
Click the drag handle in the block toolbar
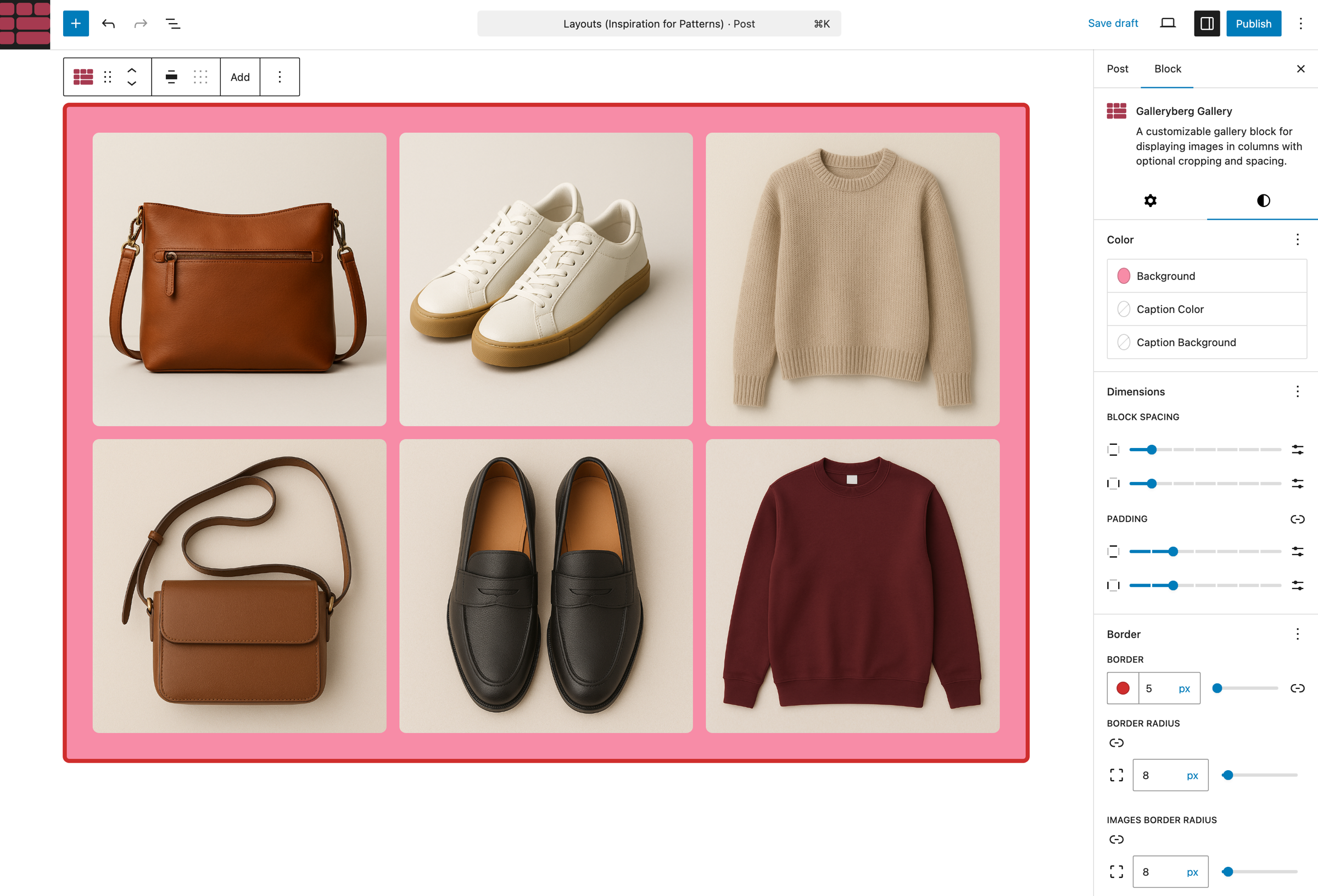click(x=107, y=76)
